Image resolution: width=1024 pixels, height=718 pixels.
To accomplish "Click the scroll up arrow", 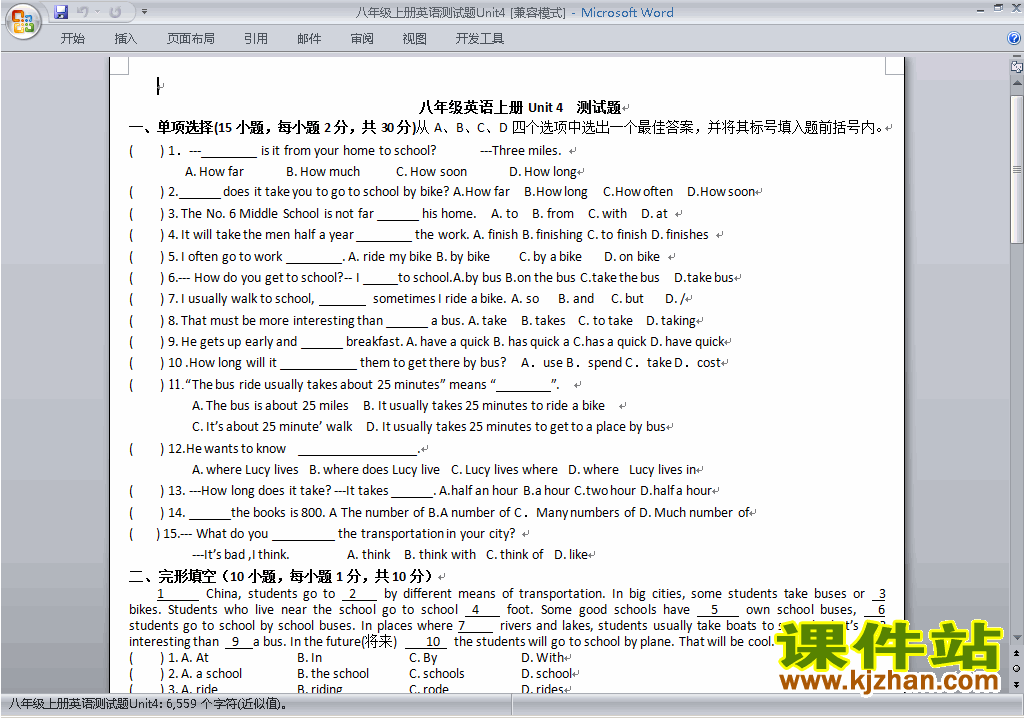I will pos(1017,84).
